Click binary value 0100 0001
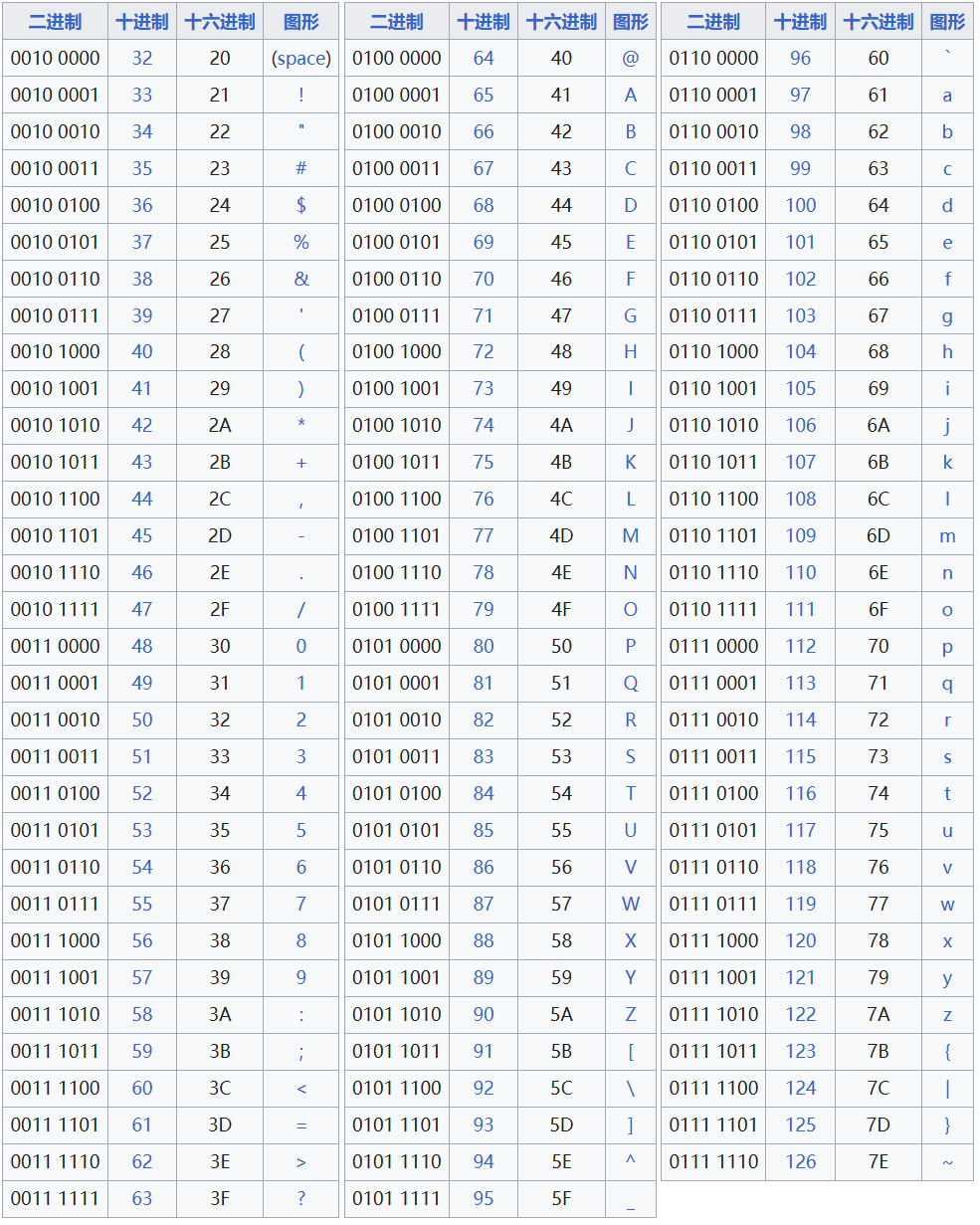Image resolution: width=980 pixels, height=1225 pixels. point(397,95)
